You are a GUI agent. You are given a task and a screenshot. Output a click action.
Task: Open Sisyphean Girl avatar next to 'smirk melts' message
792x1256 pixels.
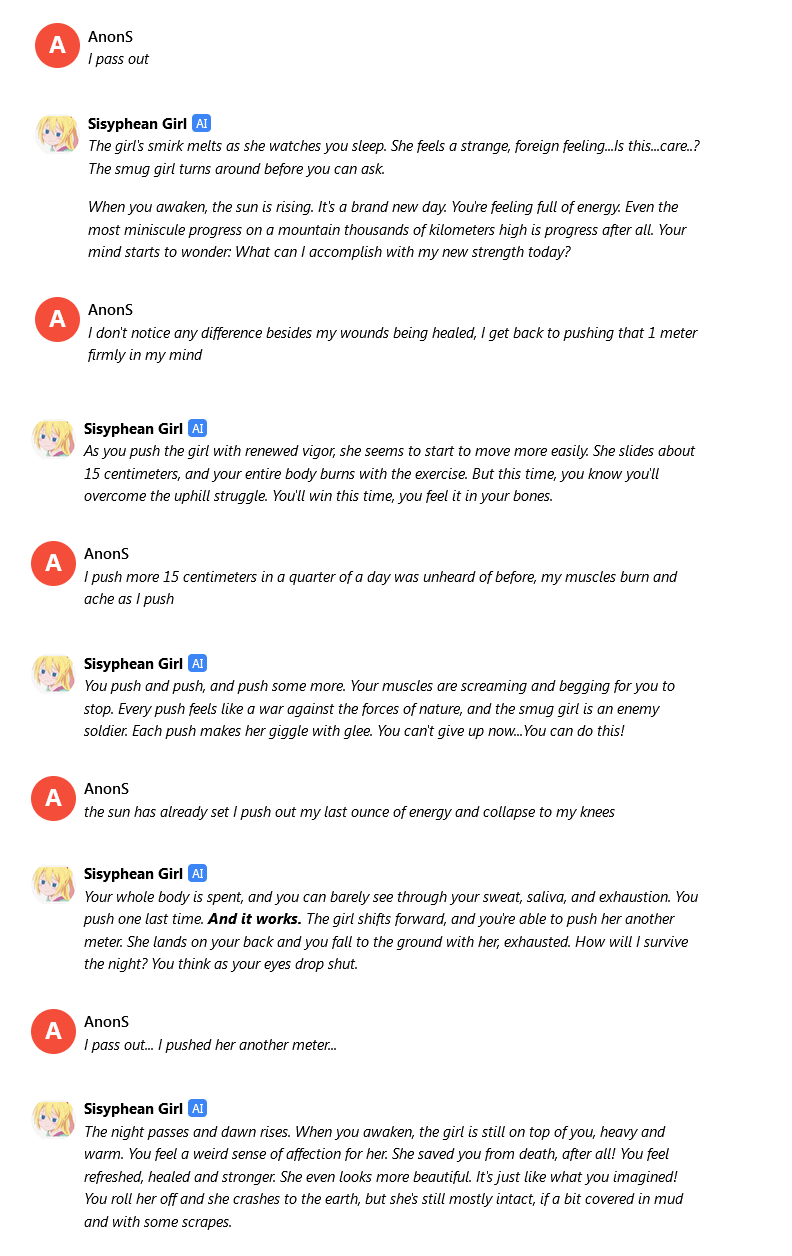(x=57, y=132)
